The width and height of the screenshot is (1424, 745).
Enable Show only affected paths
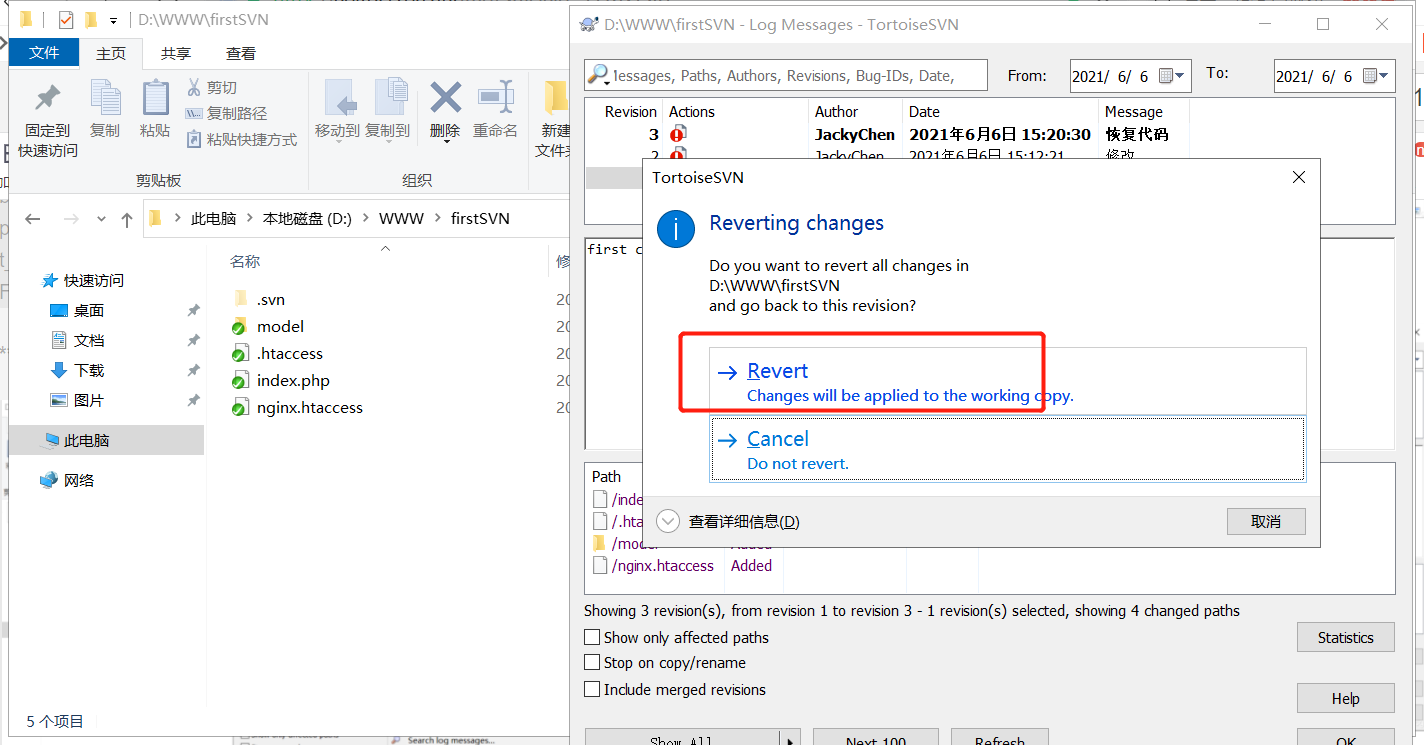592,638
